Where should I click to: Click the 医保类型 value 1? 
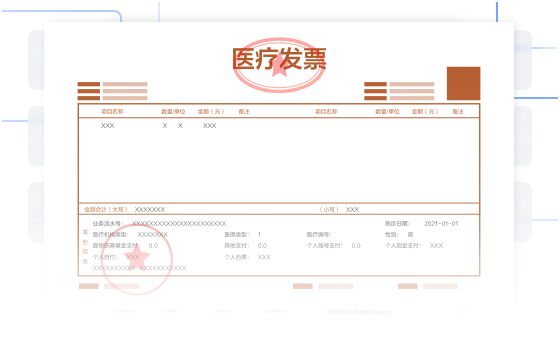click(259, 235)
